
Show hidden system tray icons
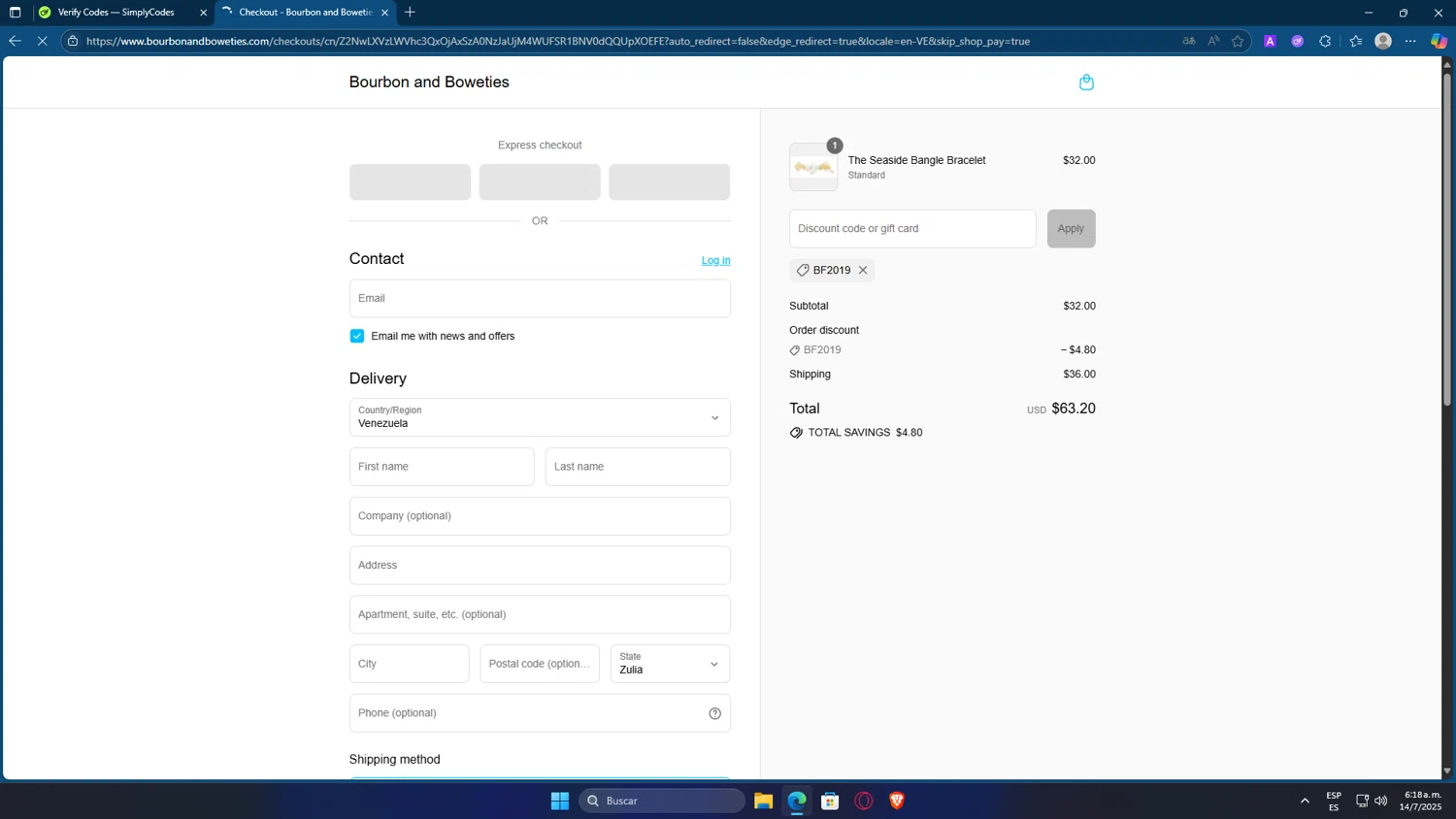[1305, 801]
